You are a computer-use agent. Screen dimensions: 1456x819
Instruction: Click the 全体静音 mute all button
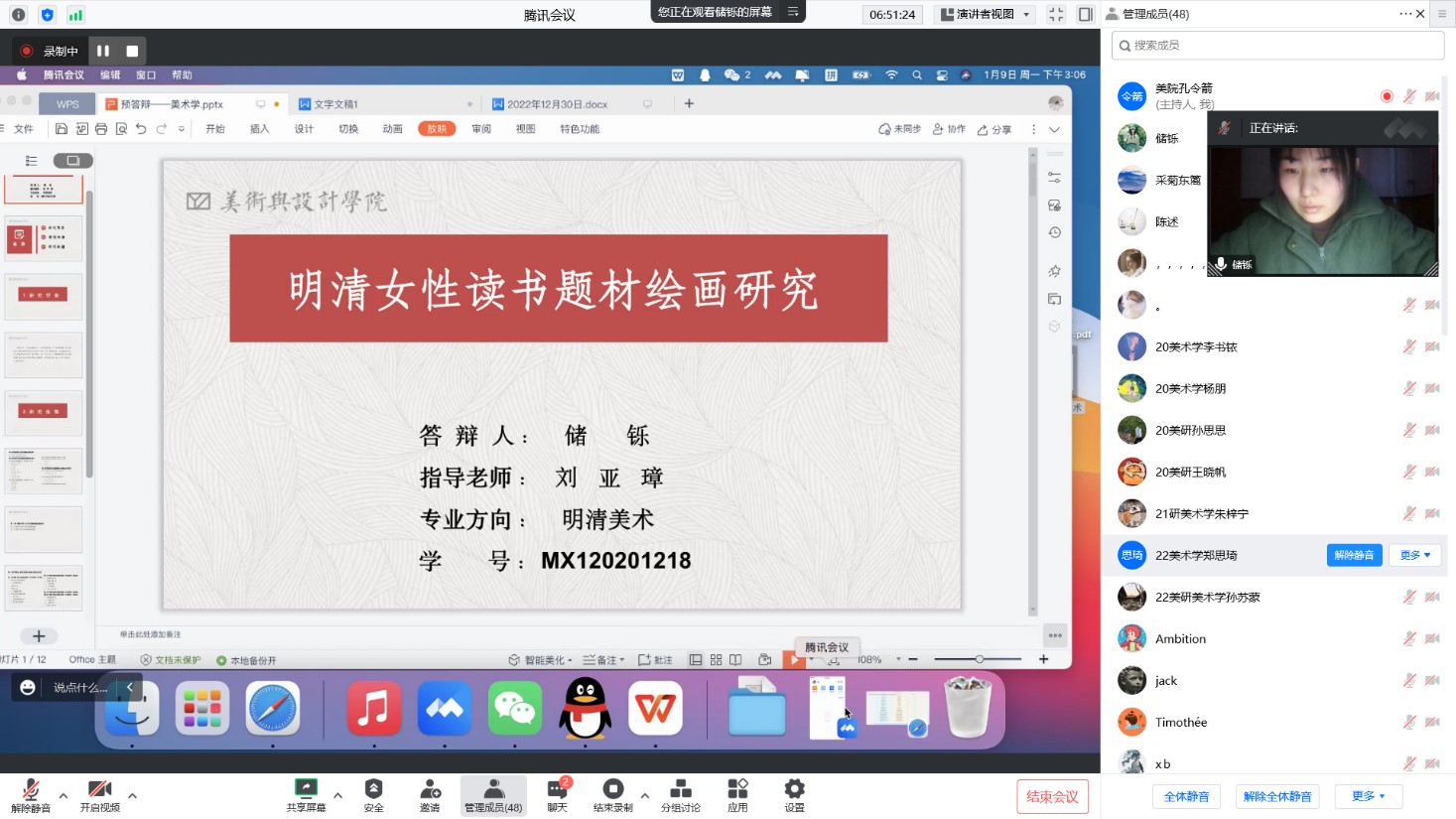pyautogui.click(x=1186, y=796)
